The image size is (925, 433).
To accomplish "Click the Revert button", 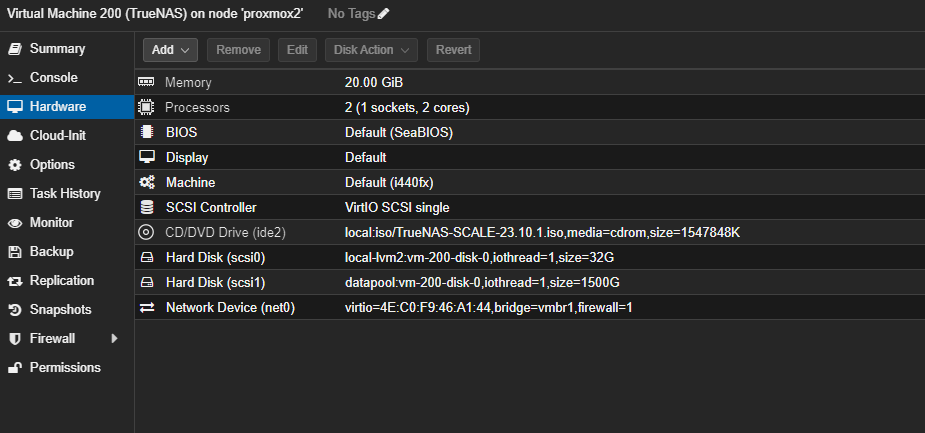I will pyautogui.click(x=453, y=49).
